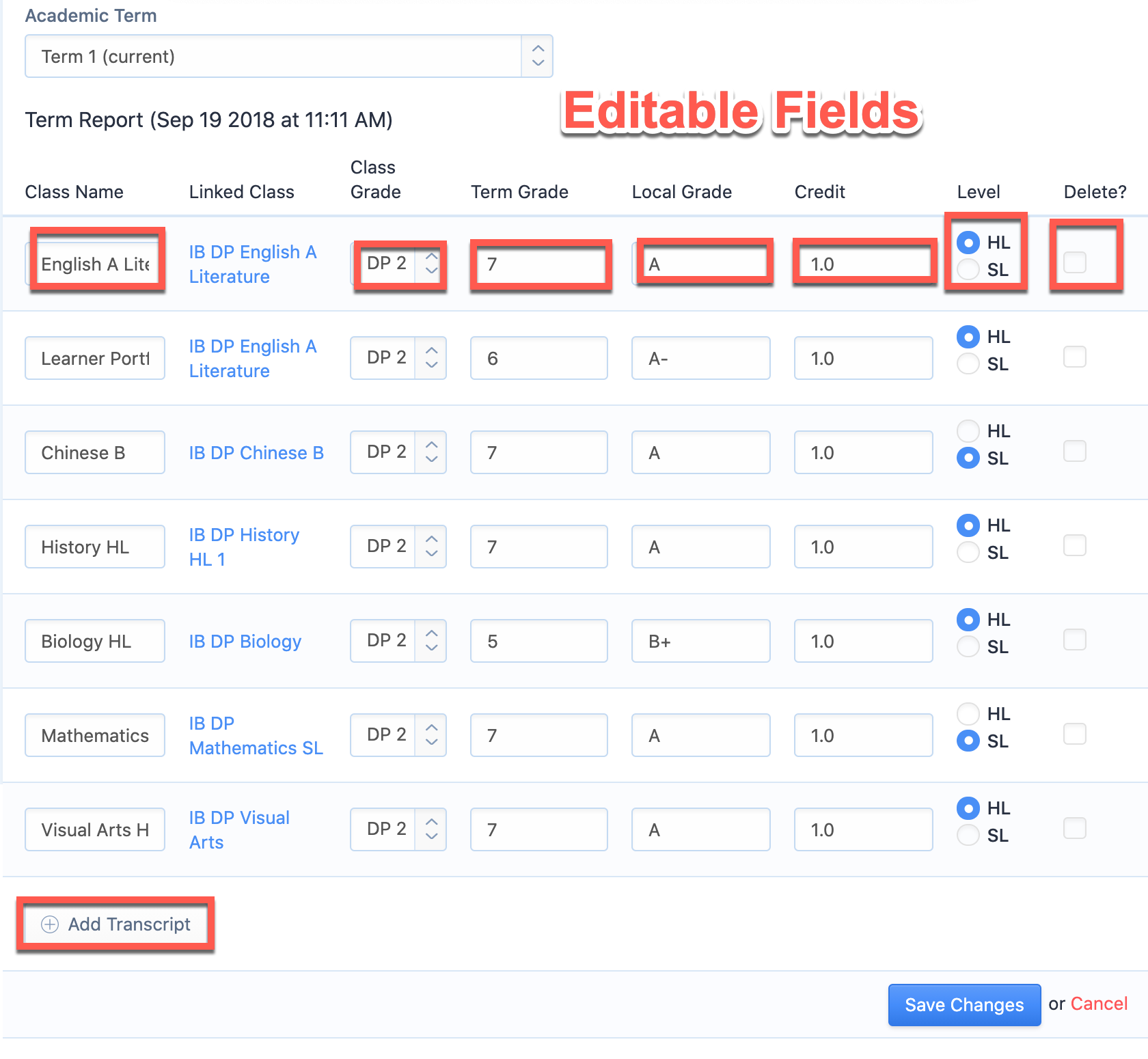This screenshot has width=1148, height=1059.
Task: Open class grade dropdown for History HL
Action: (398, 547)
